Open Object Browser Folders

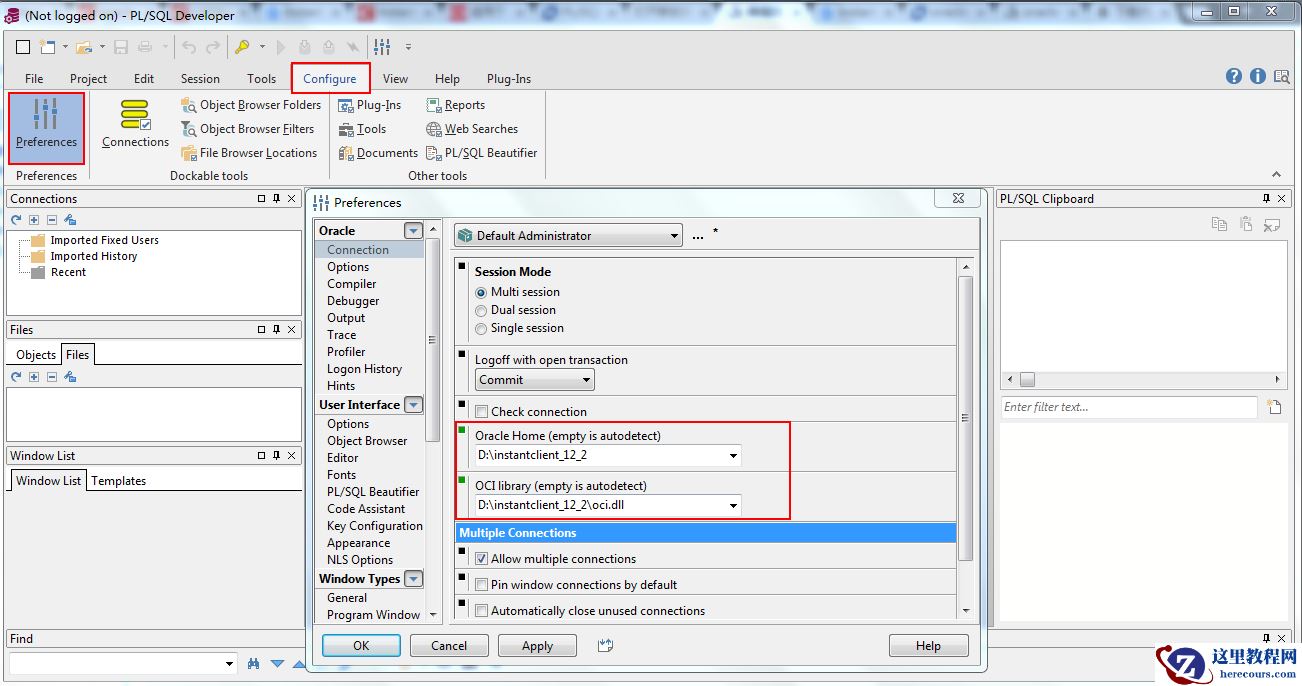[x=251, y=105]
